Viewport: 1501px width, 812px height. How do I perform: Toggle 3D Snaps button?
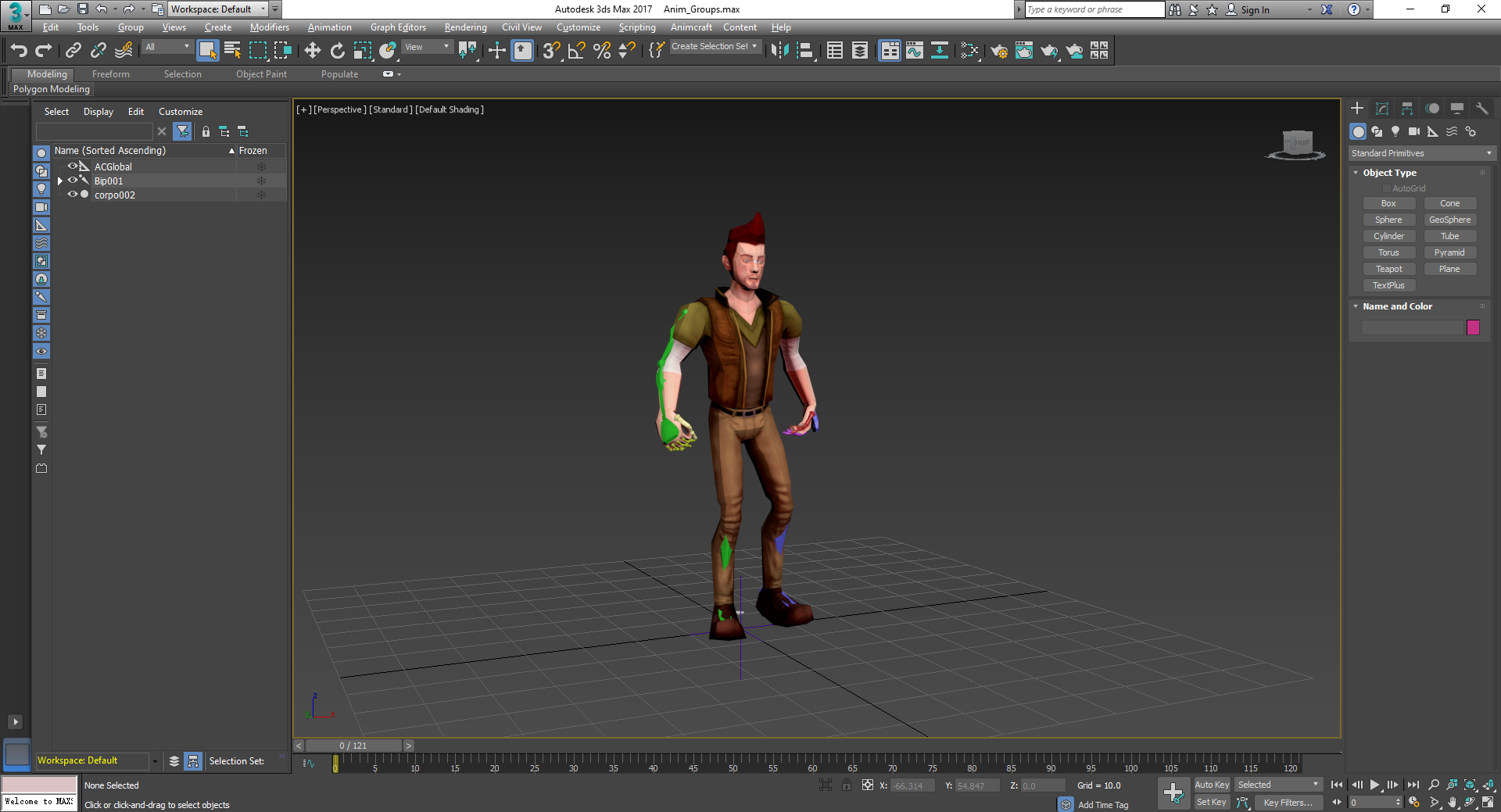(x=552, y=51)
